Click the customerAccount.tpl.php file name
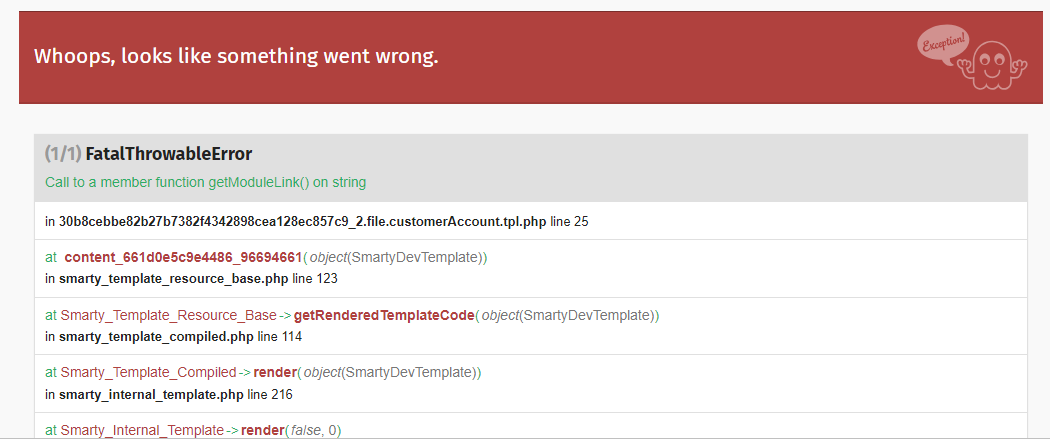 click(303, 222)
